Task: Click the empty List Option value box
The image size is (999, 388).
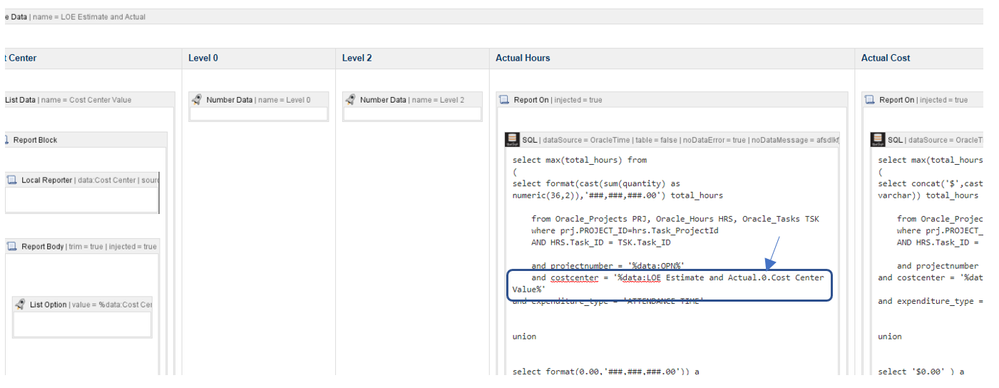Action: (82, 324)
